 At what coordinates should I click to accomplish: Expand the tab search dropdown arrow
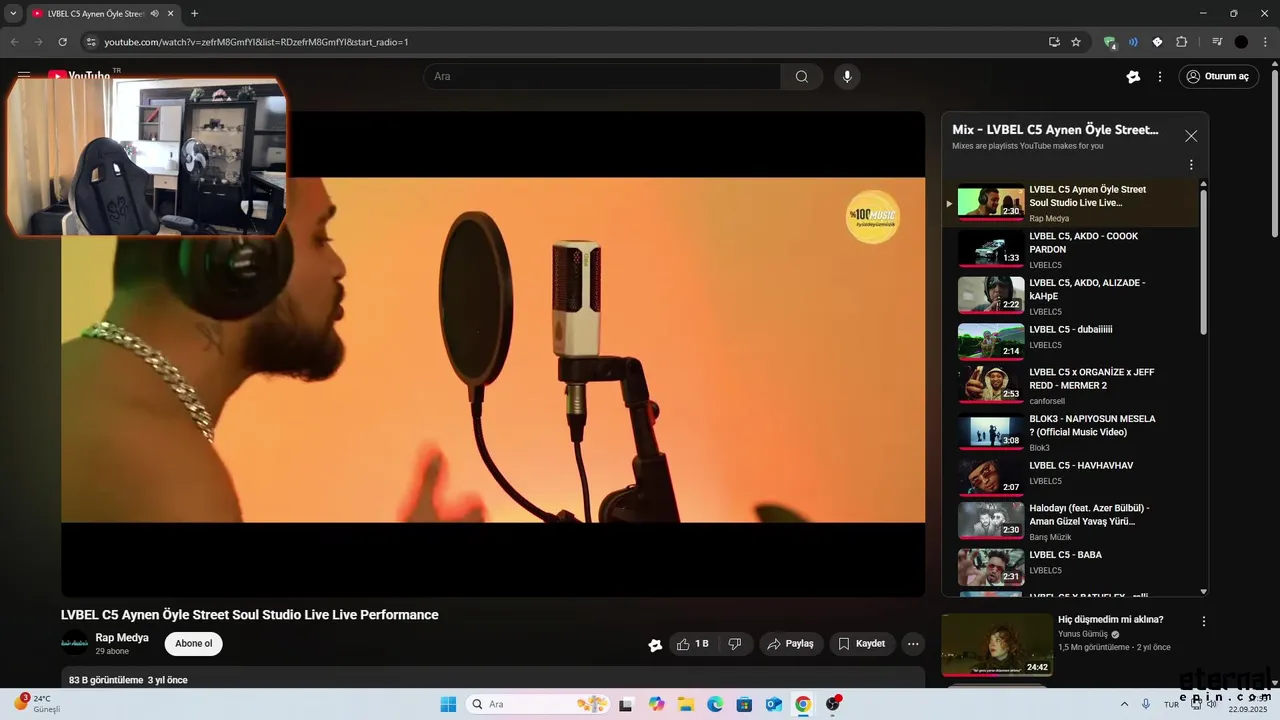tap(13, 14)
